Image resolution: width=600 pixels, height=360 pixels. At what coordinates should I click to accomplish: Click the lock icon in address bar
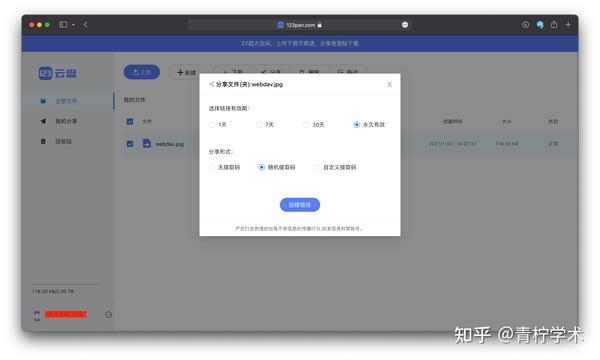coord(320,25)
